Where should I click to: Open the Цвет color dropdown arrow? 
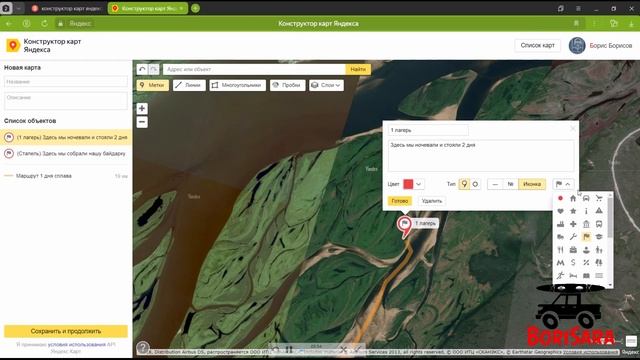tap(418, 184)
